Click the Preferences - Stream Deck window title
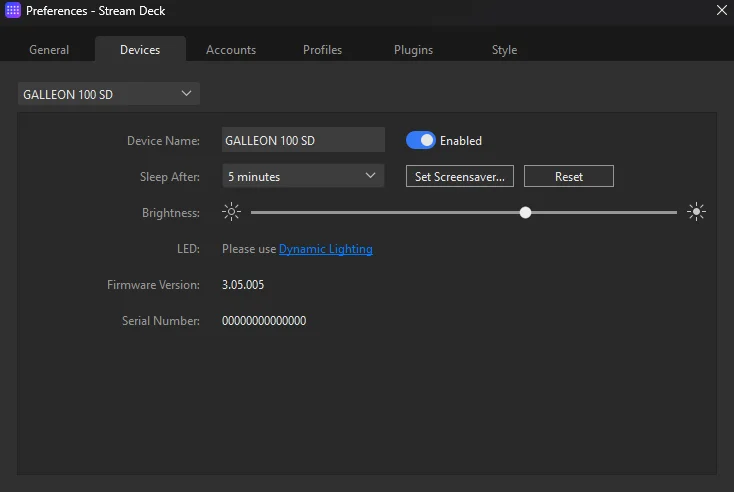The width and height of the screenshot is (734, 492). [95, 10]
